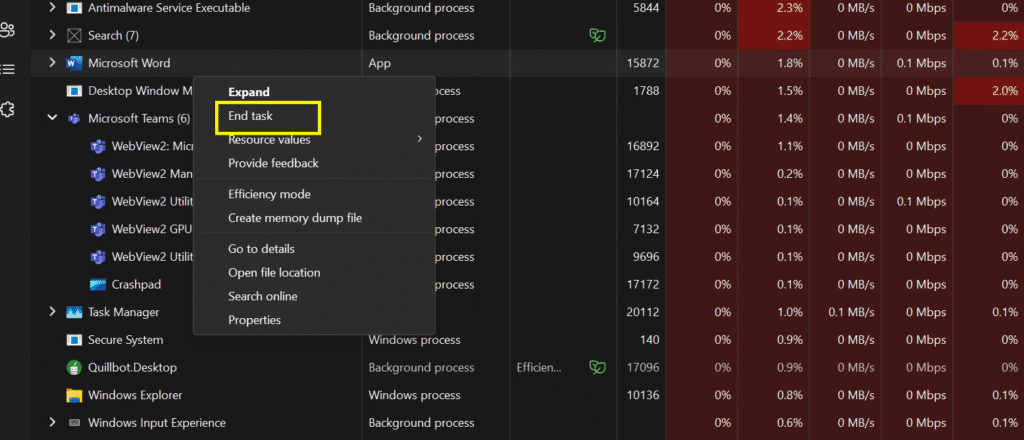Screen dimensions: 1024x440
Task: Select the Crashpad process name
Action: (136, 285)
